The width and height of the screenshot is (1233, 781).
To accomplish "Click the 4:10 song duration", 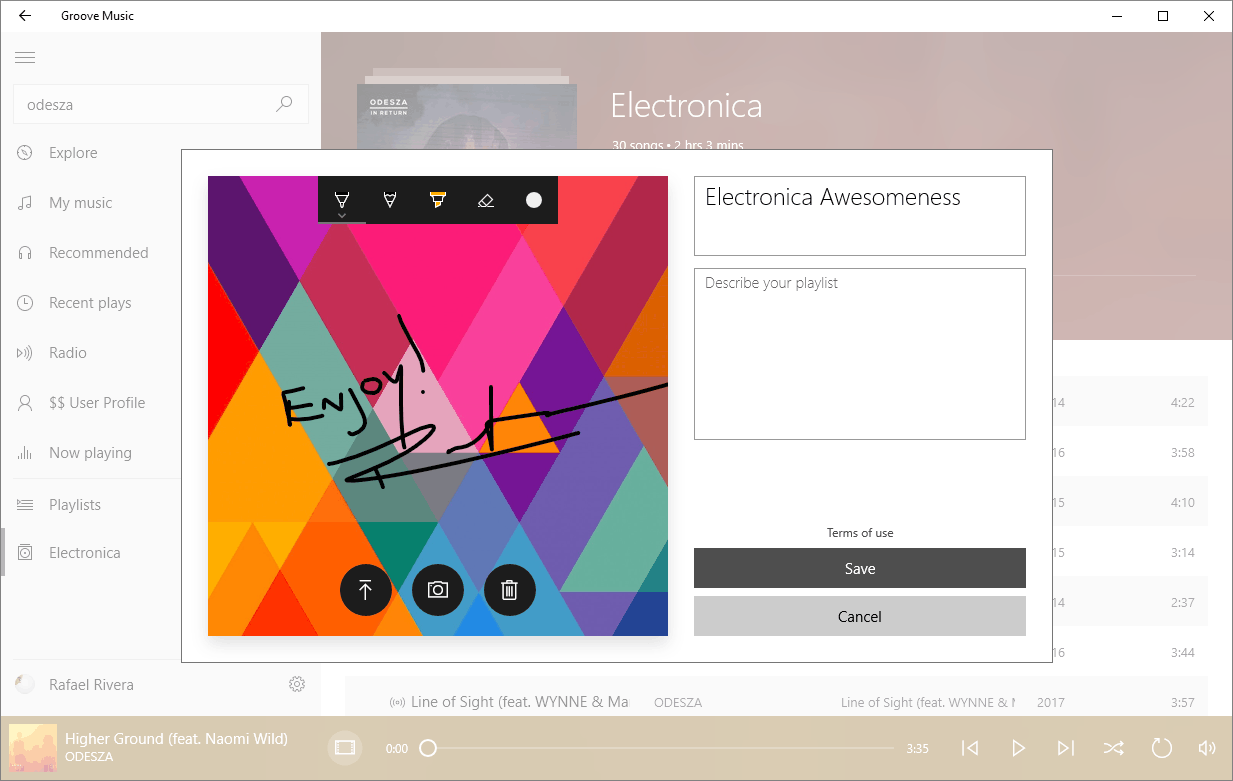I will coord(1182,503).
